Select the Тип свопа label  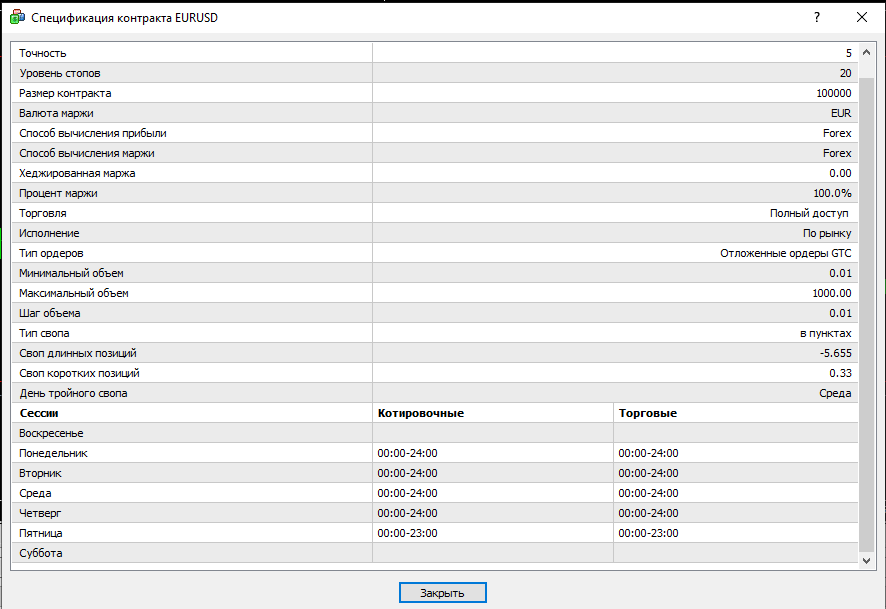click(x=44, y=333)
